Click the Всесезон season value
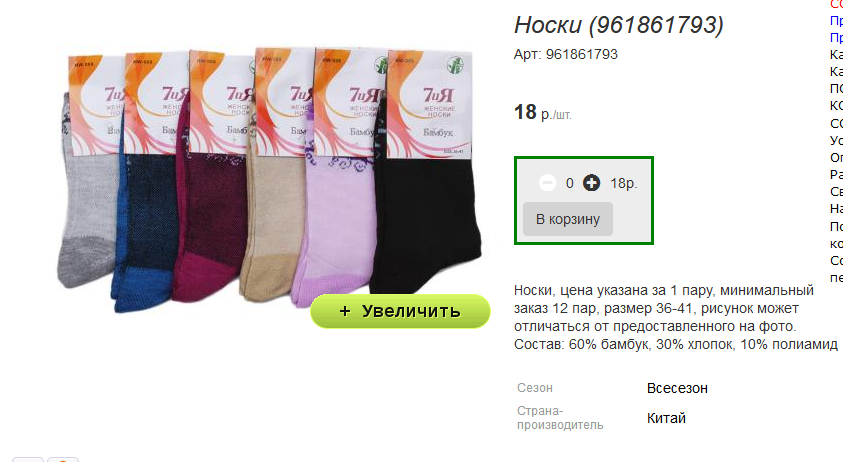Screen dimensions: 843x462 click(x=677, y=388)
